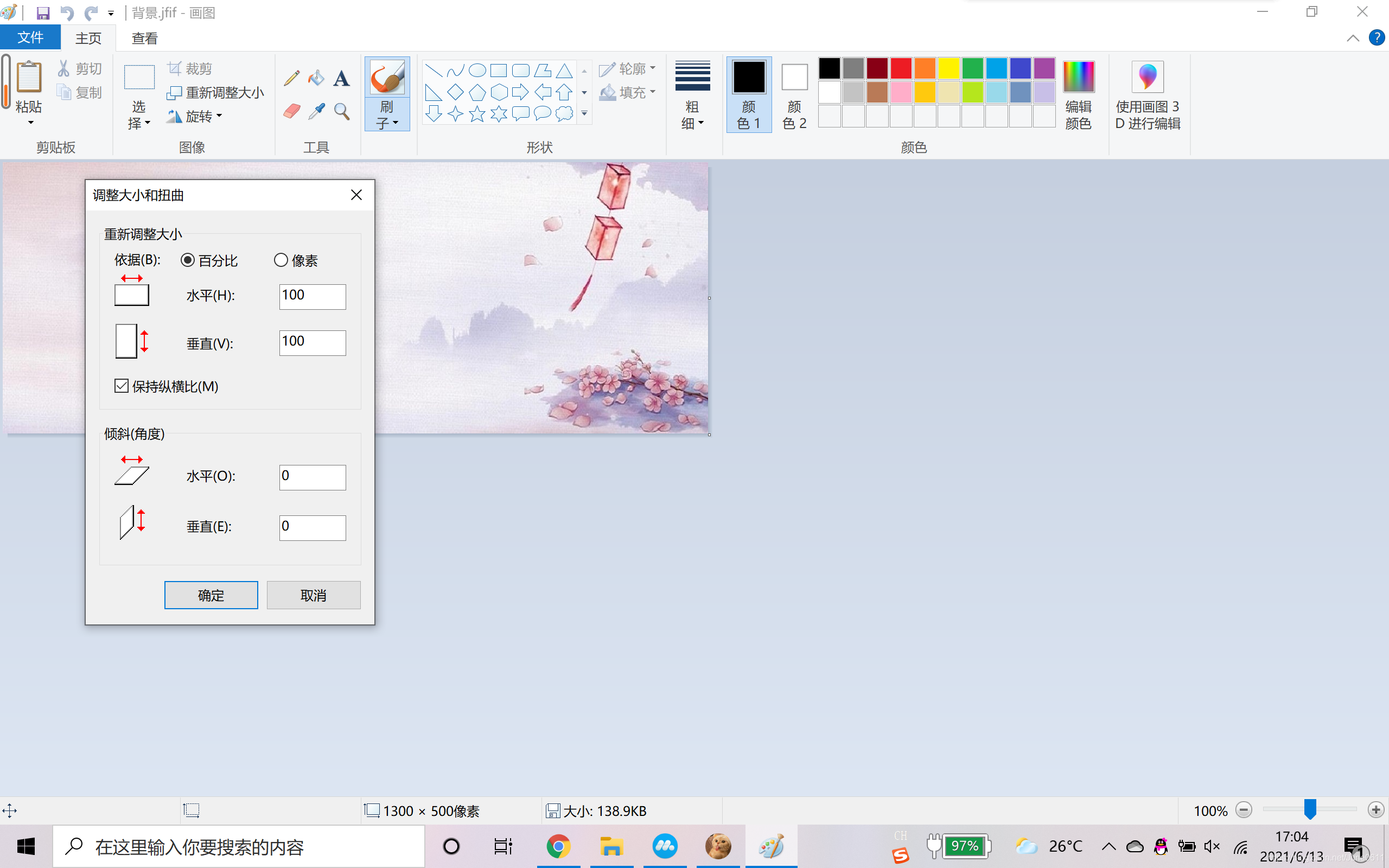Viewport: 1389px width, 868px height.
Task: Close the 调整大小和扭曲 dialog
Action: (x=356, y=195)
